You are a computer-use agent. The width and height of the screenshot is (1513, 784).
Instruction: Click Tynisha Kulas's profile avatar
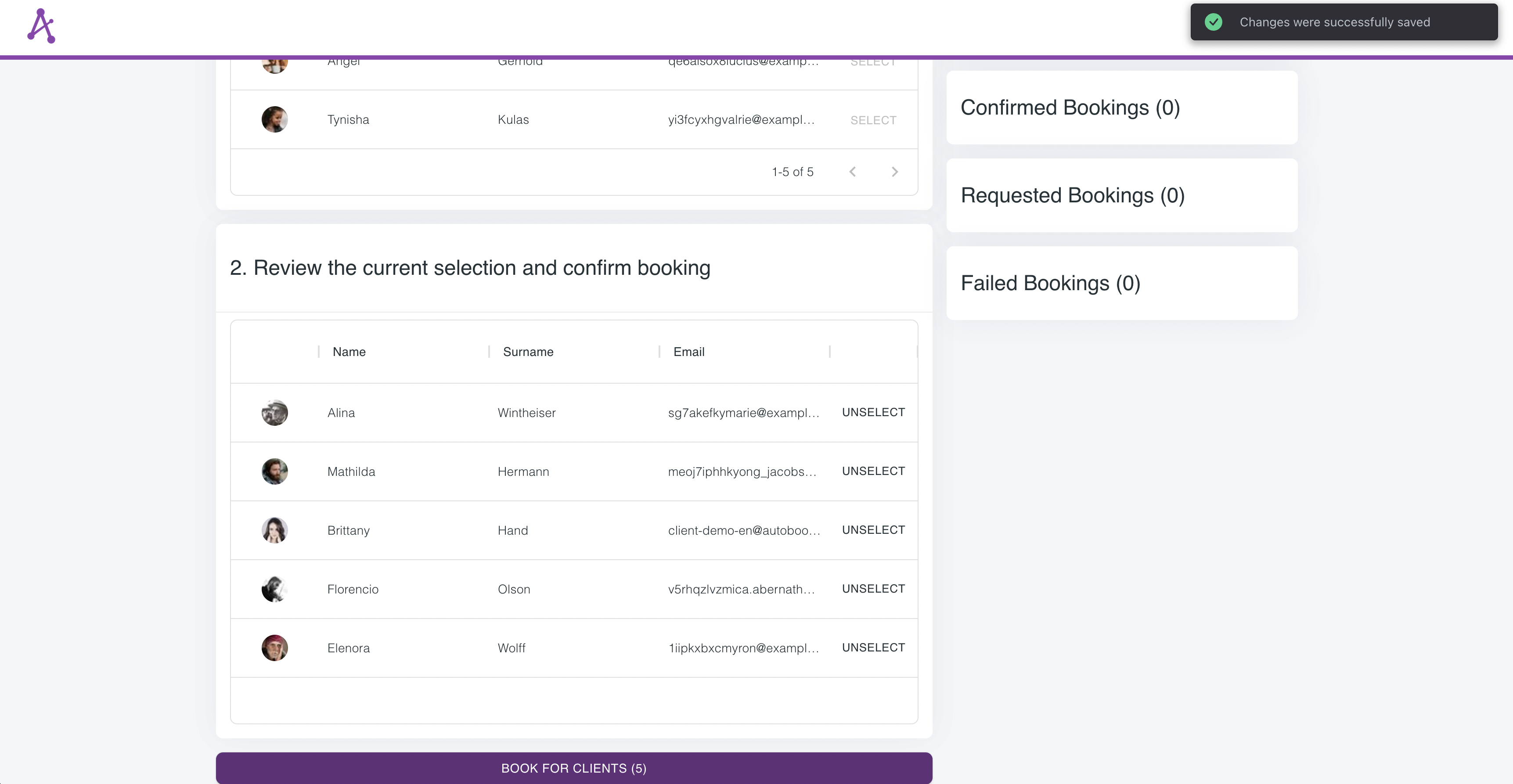click(274, 119)
